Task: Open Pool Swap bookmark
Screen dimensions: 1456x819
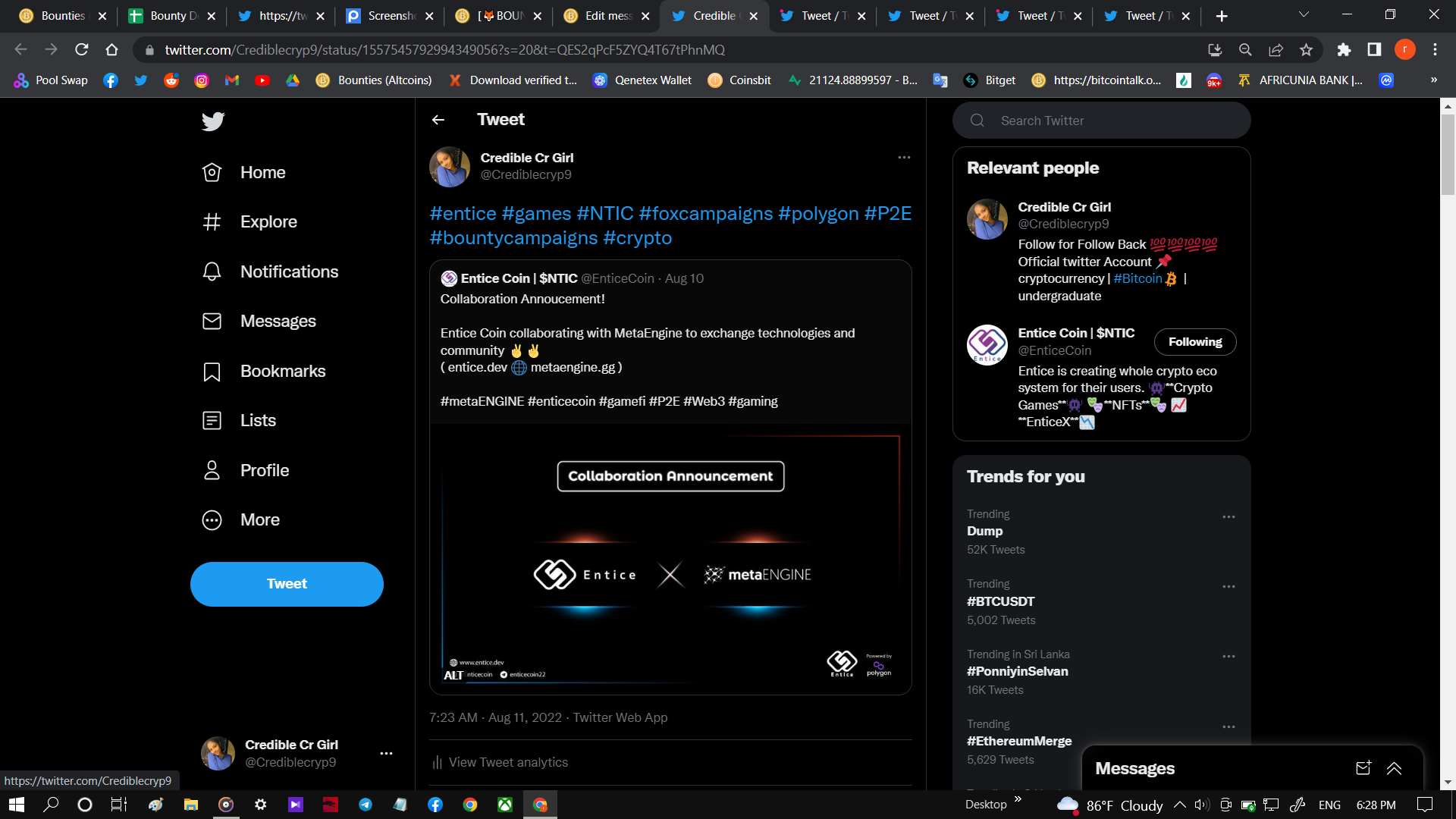Action: pyautogui.click(x=51, y=80)
